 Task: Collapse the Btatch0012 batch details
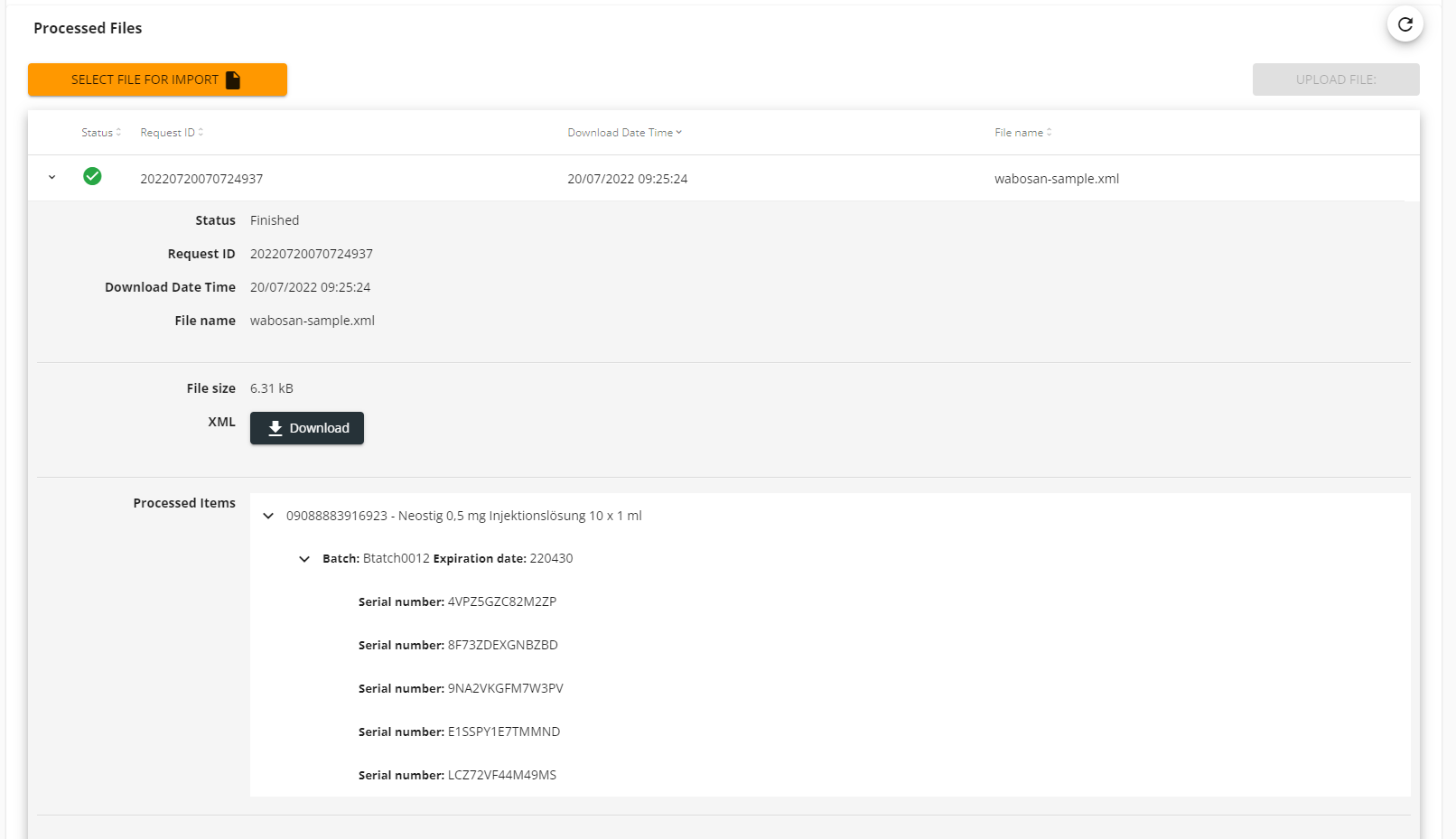304,558
